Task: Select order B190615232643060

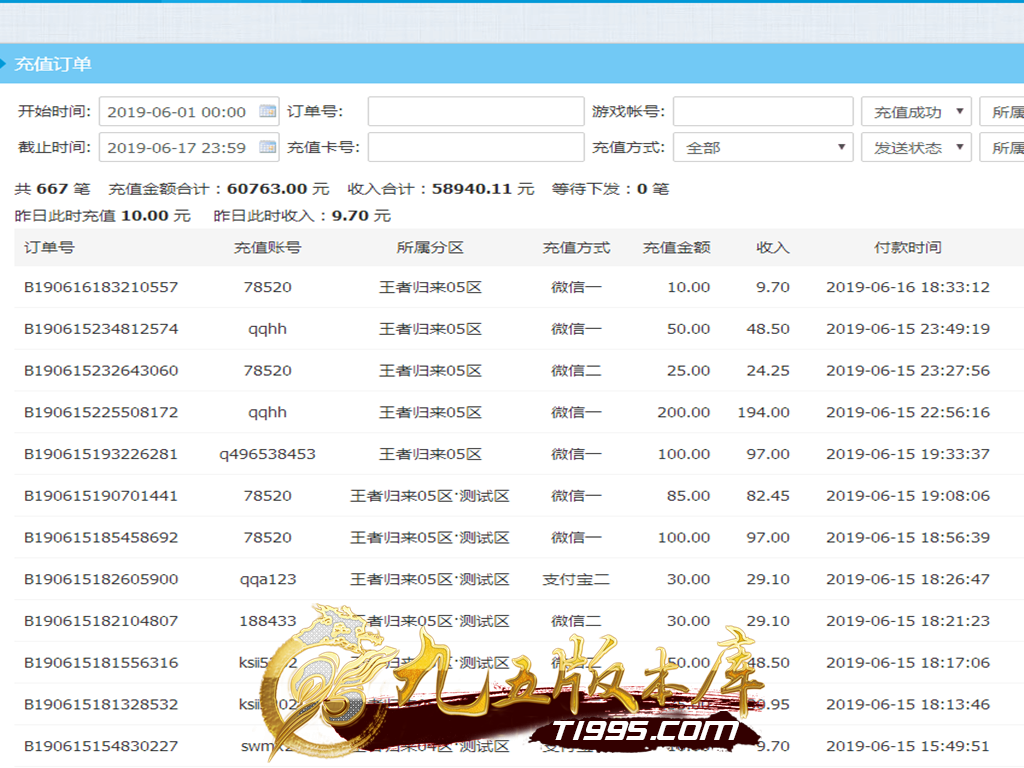Action: pyautogui.click(x=101, y=370)
